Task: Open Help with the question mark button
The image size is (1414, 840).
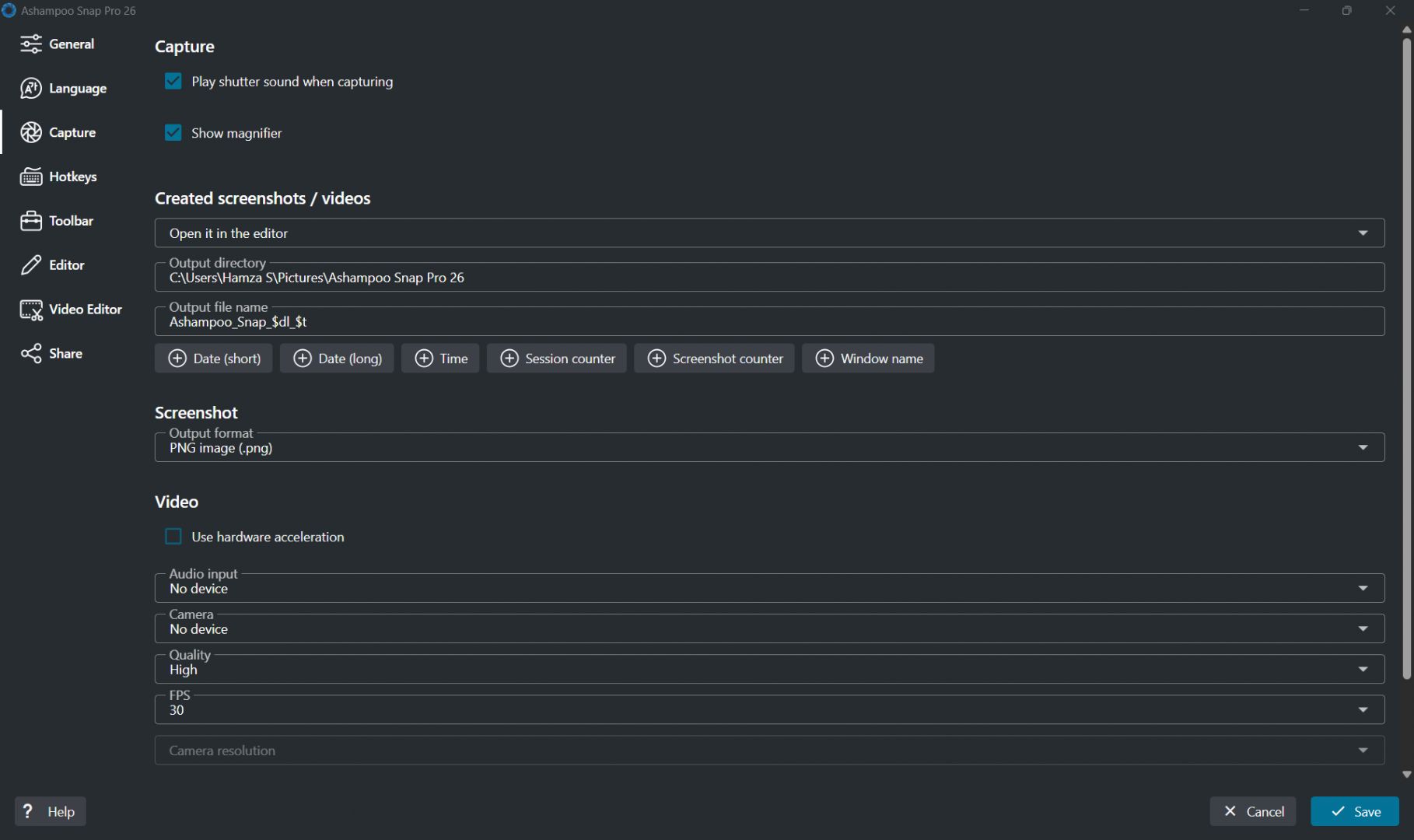Action: coord(51,812)
